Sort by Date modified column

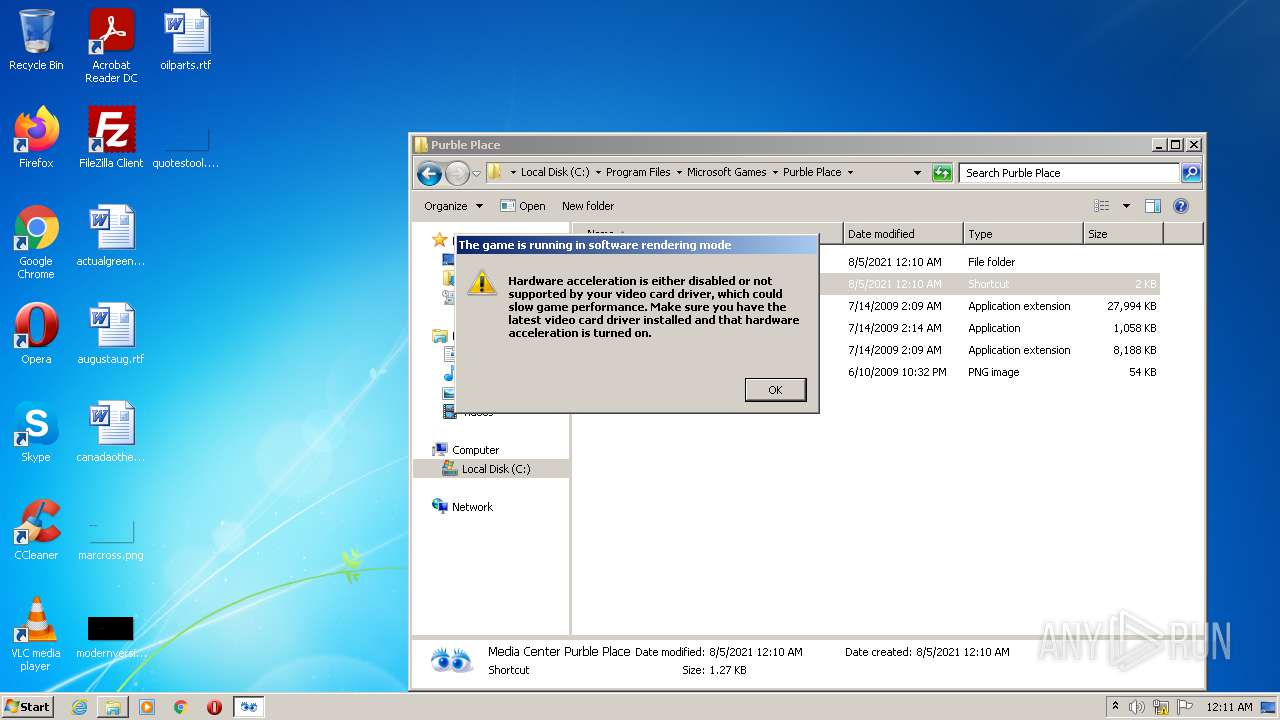point(903,234)
